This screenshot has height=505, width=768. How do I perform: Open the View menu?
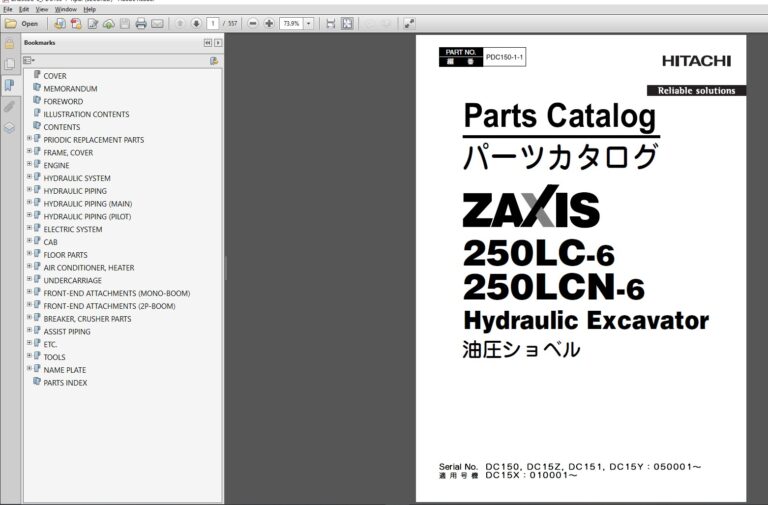point(42,9)
